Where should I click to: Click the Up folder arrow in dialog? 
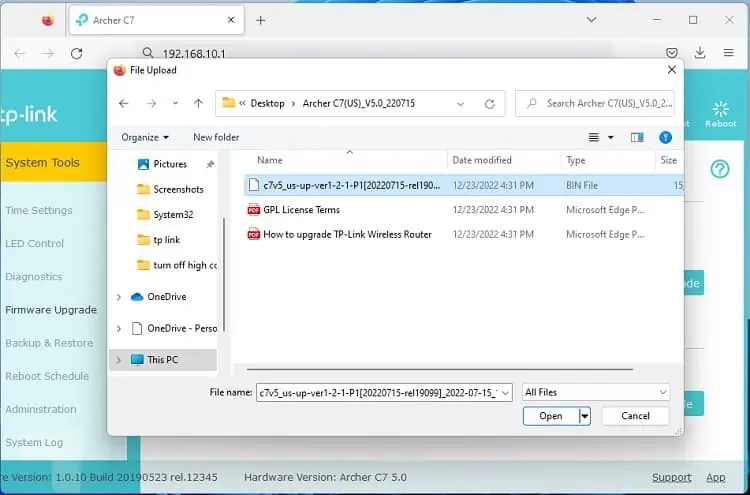(198, 103)
